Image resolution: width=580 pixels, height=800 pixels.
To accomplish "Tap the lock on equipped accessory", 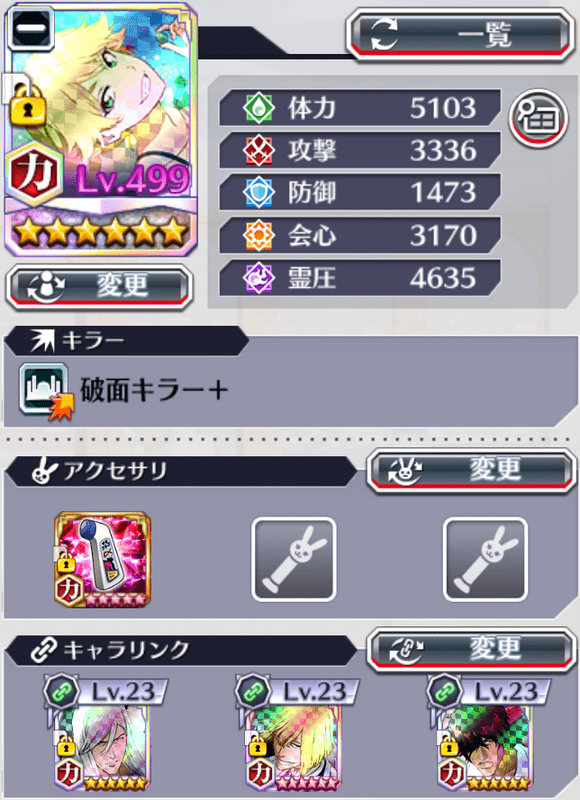I will click(64, 563).
